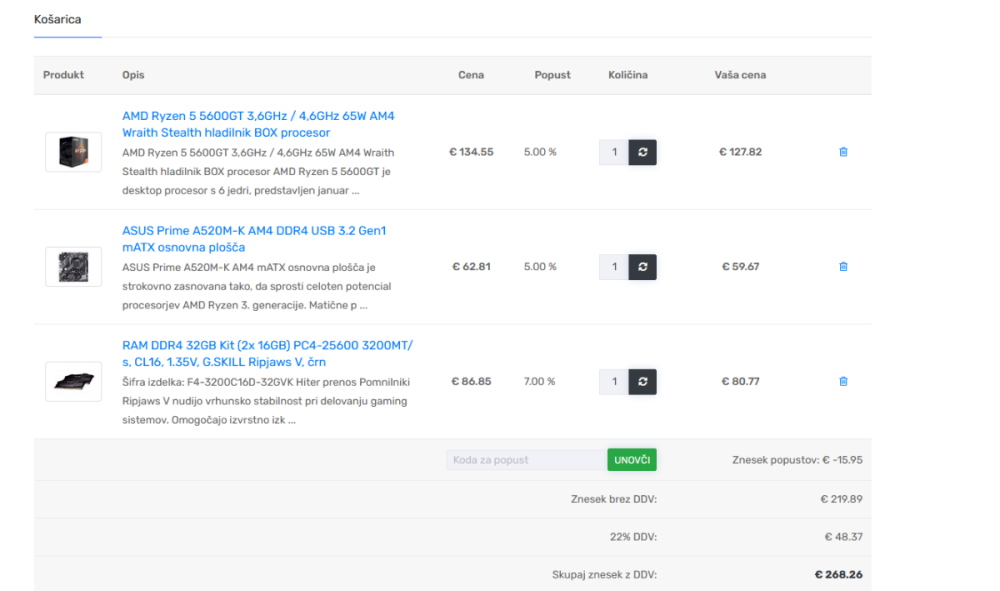This screenshot has height=591, width=1000.
Task: Delete the G.SKILL Ripjaws RAM item
Action: pos(843,382)
